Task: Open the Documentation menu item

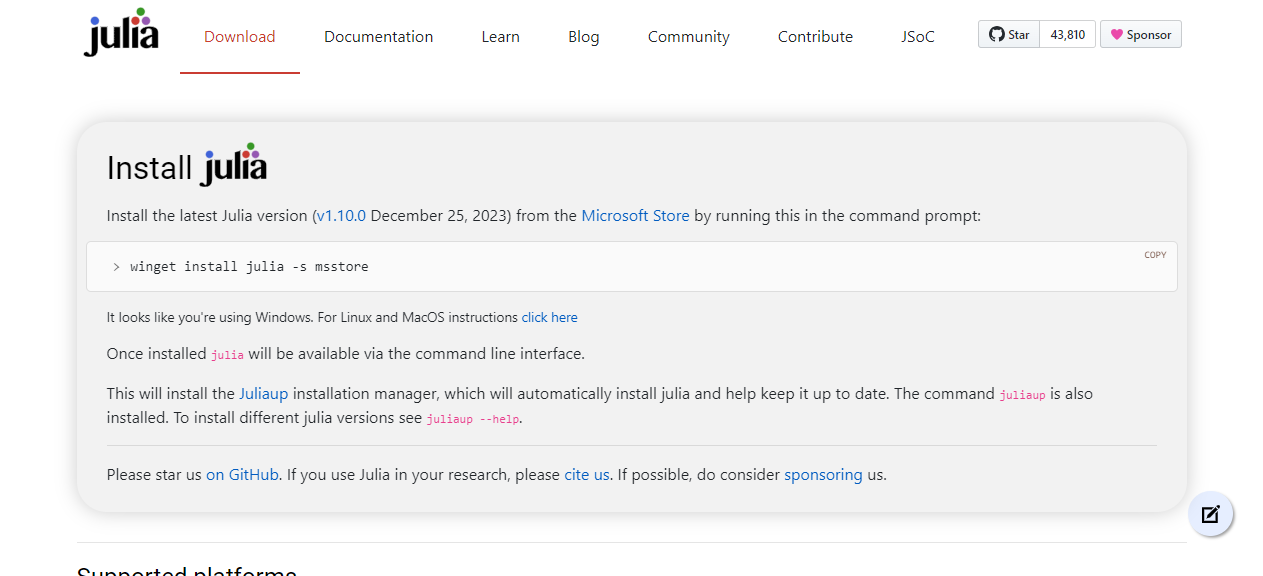Action: click(378, 37)
